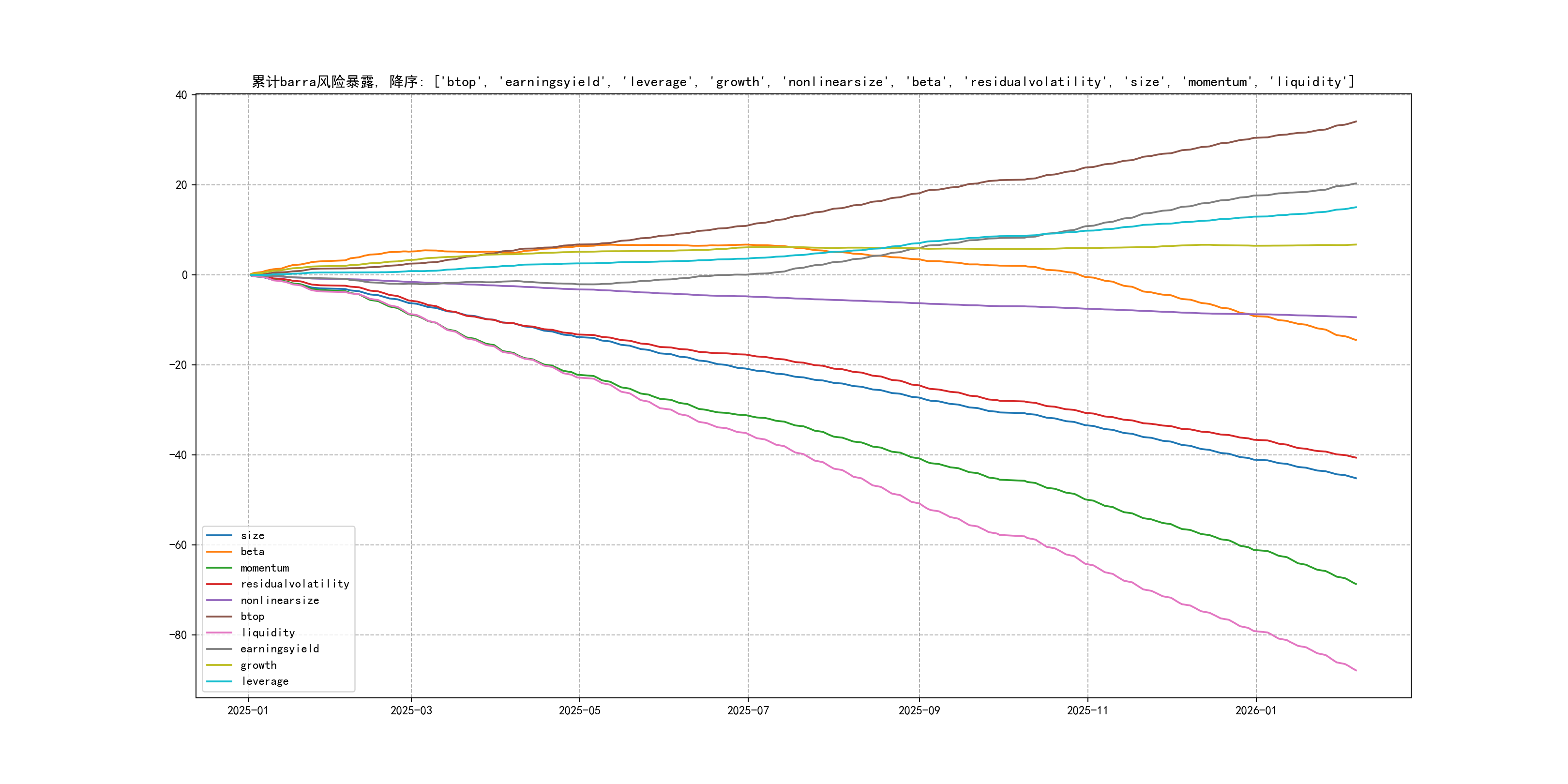
Task: Click the 2025-07 x-axis tick label
Action: 748,710
